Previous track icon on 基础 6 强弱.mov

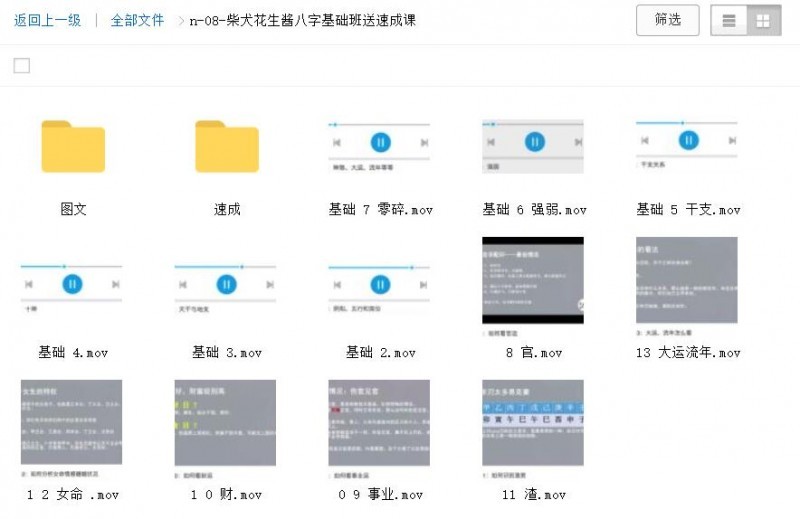(491, 142)
